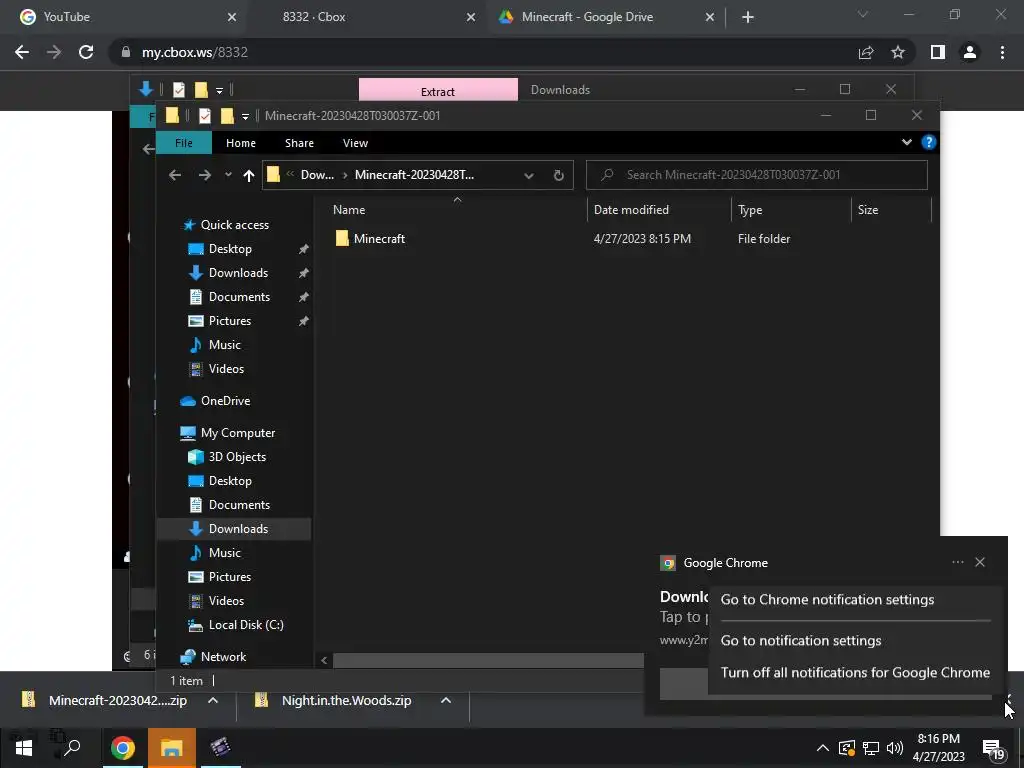Open Windows taskbar search
This screenshot has height=768, width=1024.
(x=72, y=748)
